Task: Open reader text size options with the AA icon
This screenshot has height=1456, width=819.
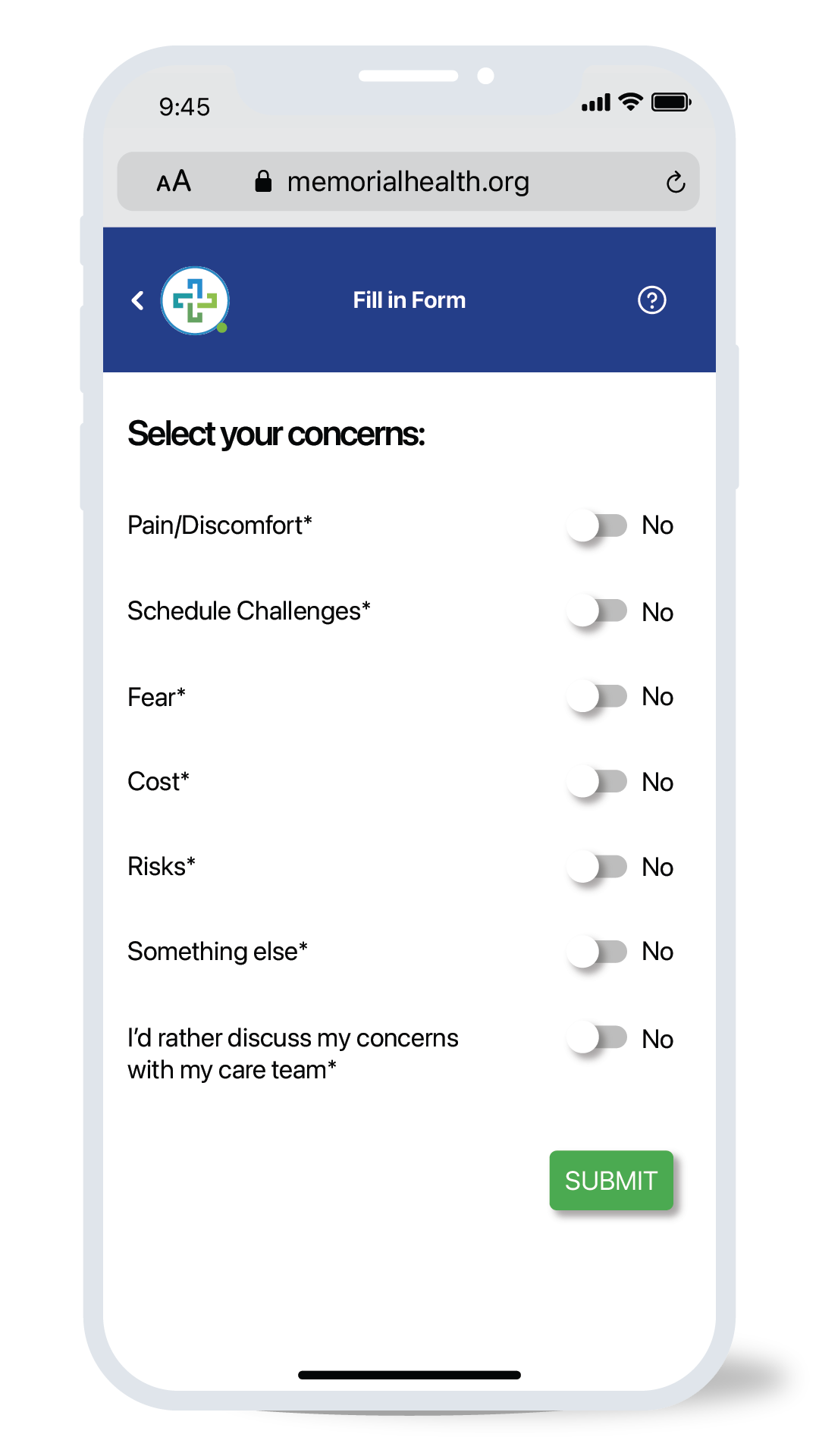Action: point(173,181)
